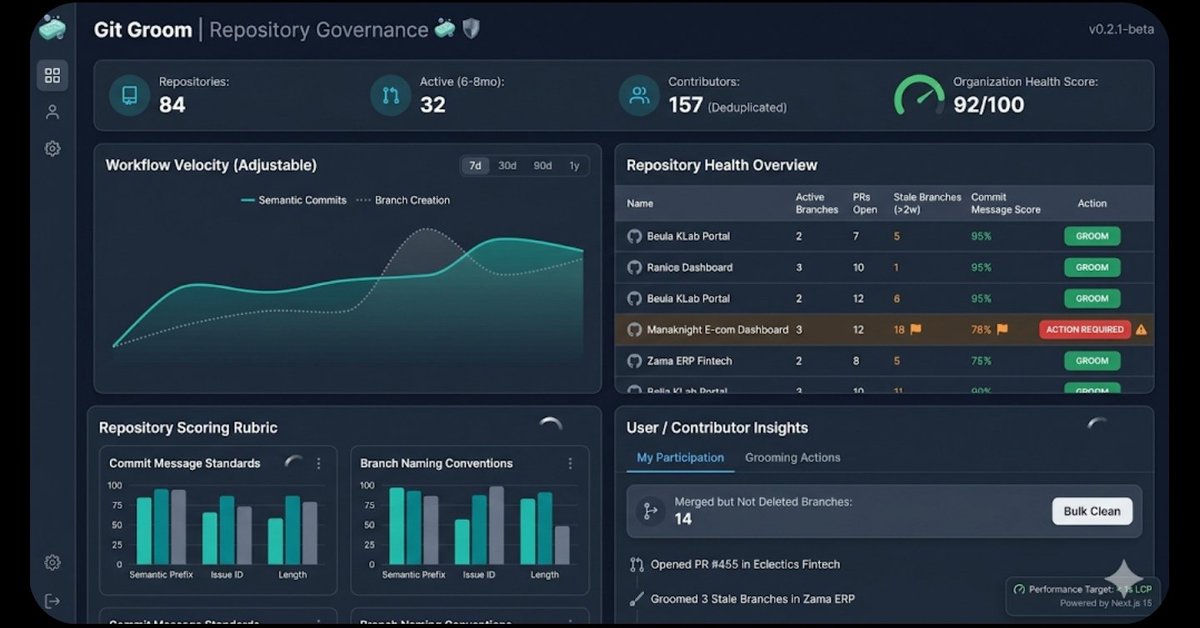The height and width of the screenshot is (628, 1200).
Task: Sort by PRs Open column header
Action: (x=865, y=203)
